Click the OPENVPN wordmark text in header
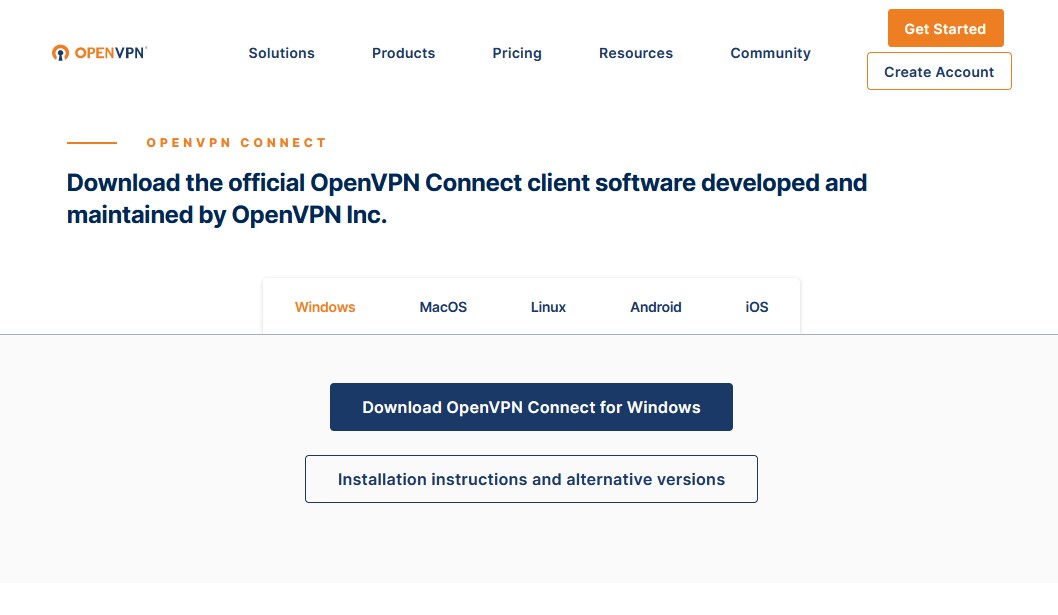 tap(111, 53)
